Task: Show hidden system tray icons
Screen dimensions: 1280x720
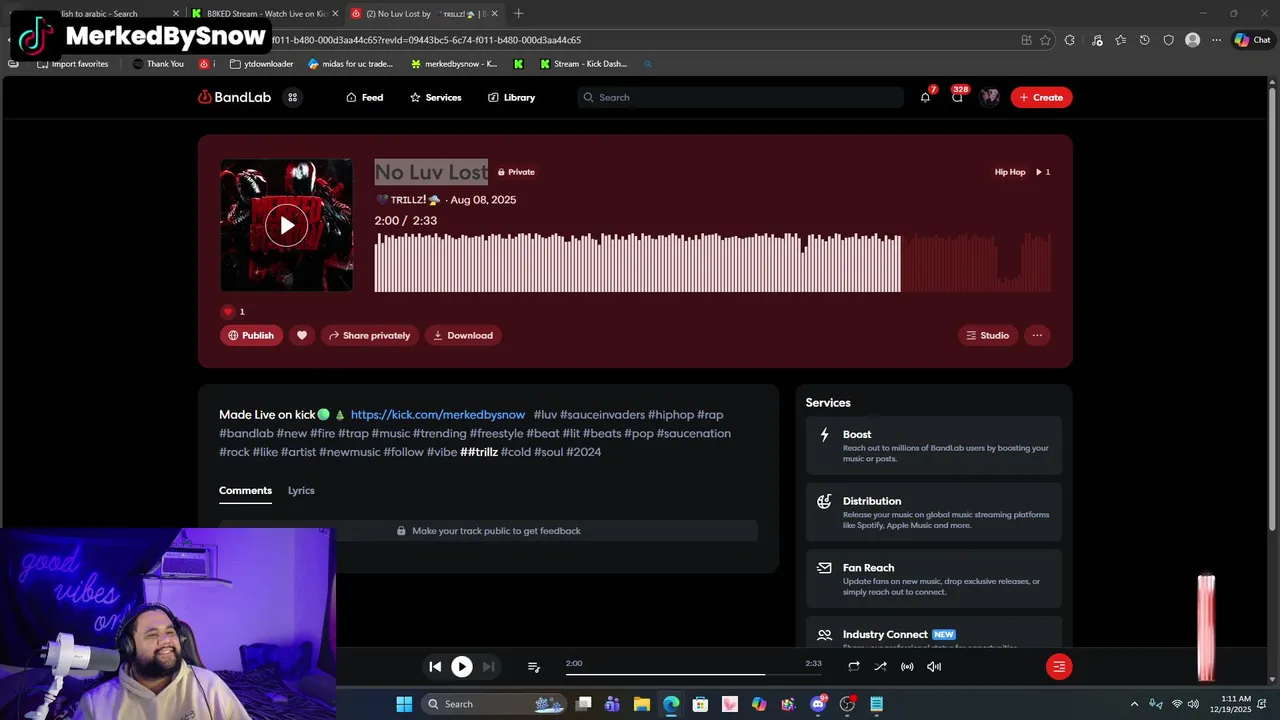Action: click(1134, 704)
